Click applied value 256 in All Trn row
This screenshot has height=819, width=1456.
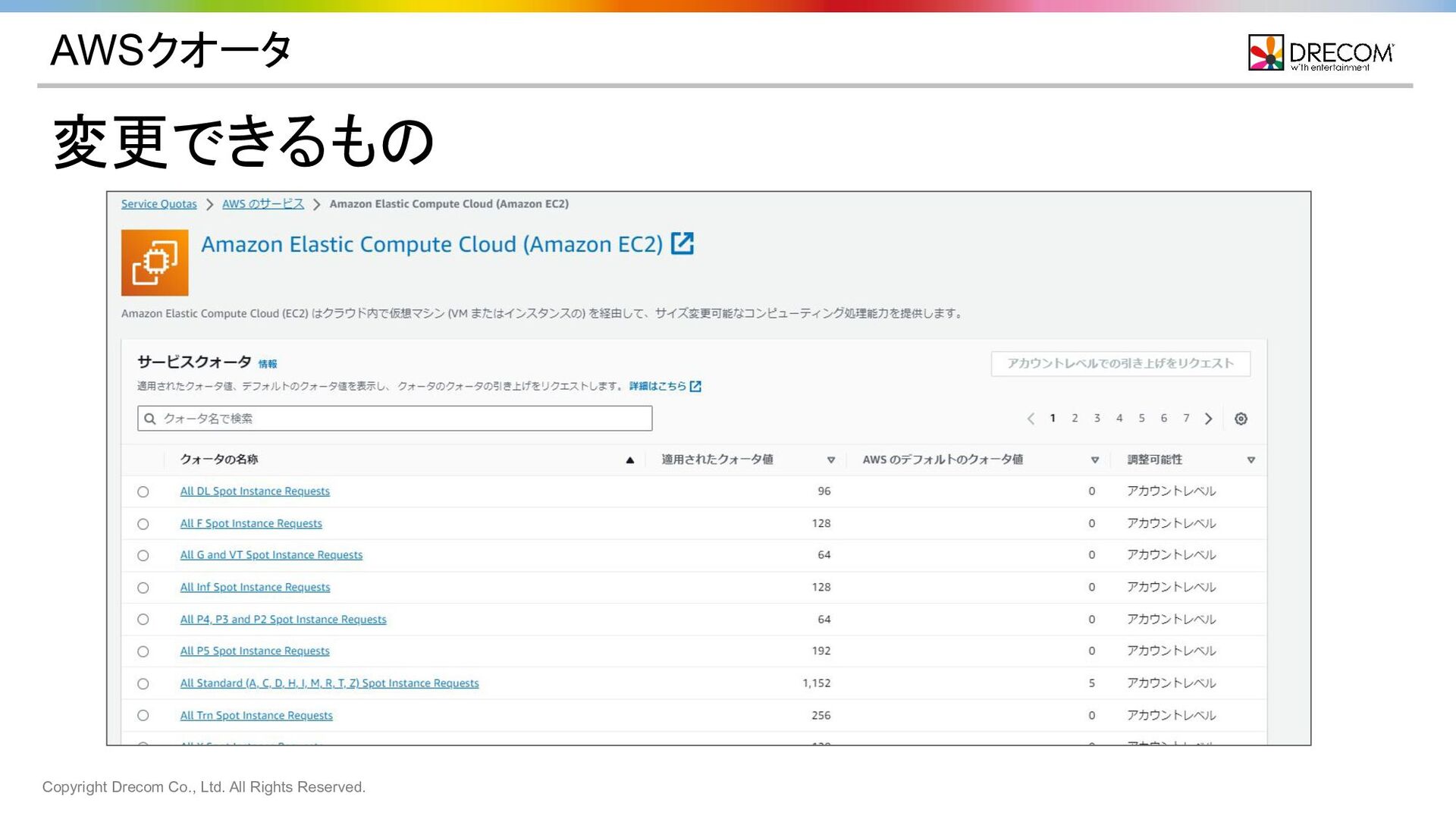tap(821, 715)
